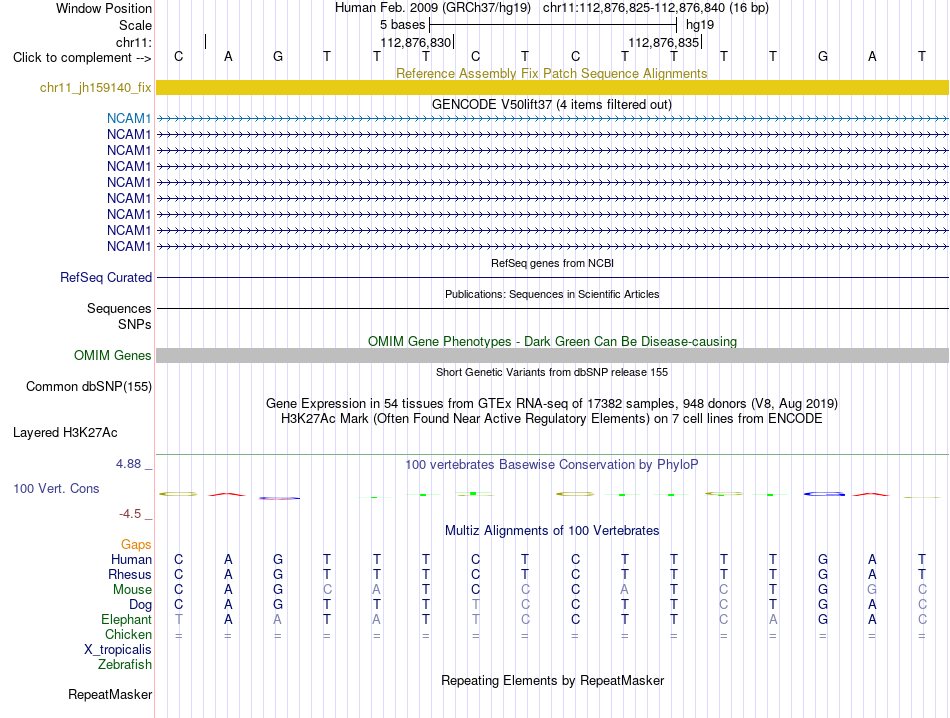
Task: Click the Reference Assembly Fix Patch Sequence Alignments title
Action: click(x=551, y=73)
